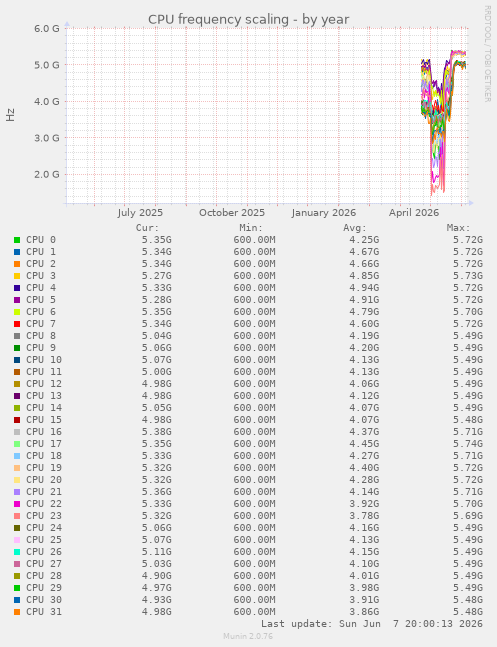Viewport: 497px width, 647px height.
Task: Select the 'October 2025' axis label
Action: tap(232, 213)
